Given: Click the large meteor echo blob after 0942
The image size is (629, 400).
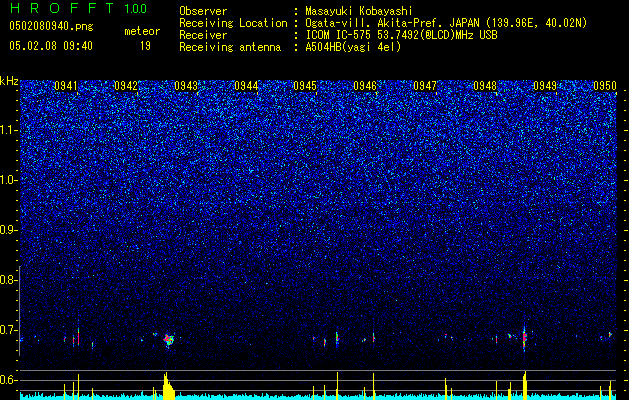Looking at the screenshot, I should [x=169, y=340].
